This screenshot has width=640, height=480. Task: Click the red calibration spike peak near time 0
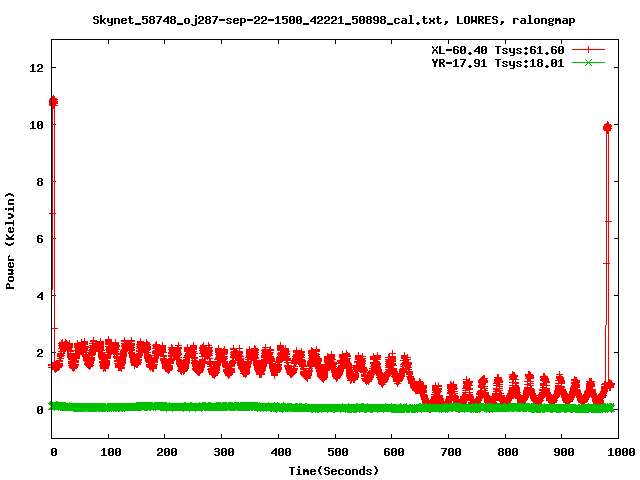point(53,102)
